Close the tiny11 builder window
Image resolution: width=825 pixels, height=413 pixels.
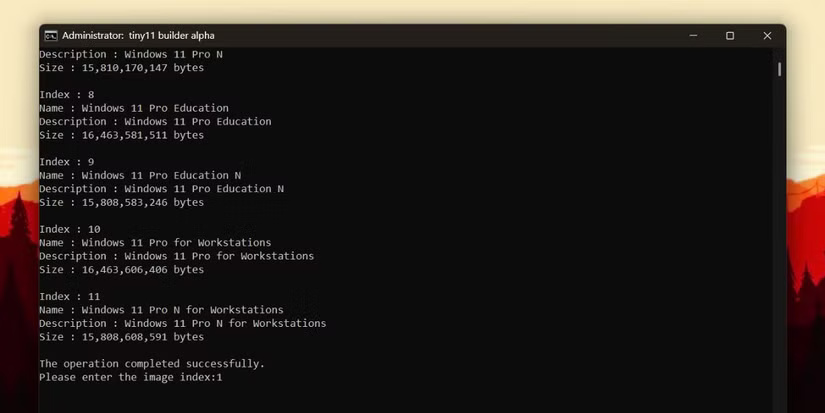click(x=767, y=36)
